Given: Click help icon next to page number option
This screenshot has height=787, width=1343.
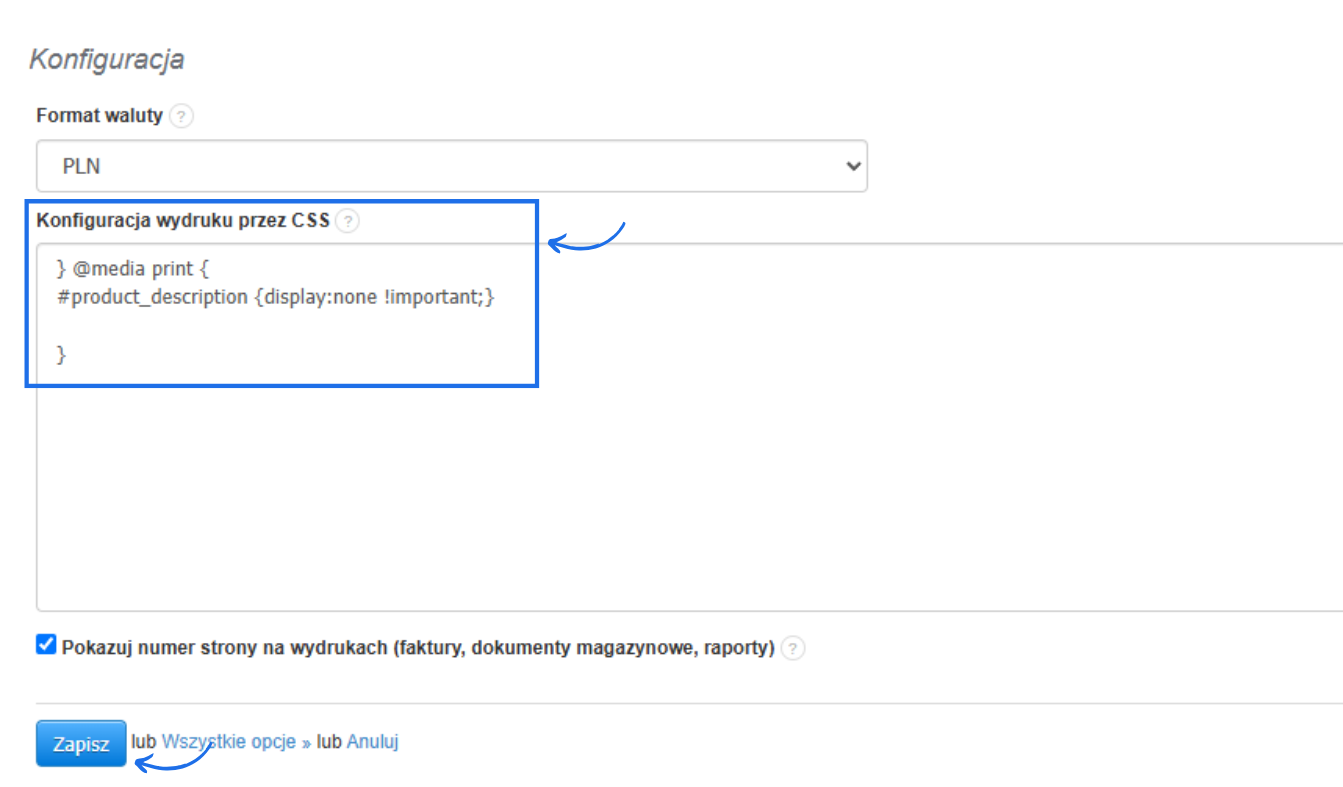Looking at the screenshot, I should click(x=793, y=648).
